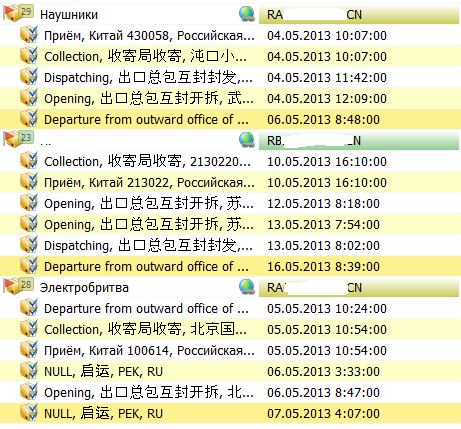Viewport: 461px width, 429px height.
Task: Click the tracking number field for Электробритва
Action: pos(359,287)
